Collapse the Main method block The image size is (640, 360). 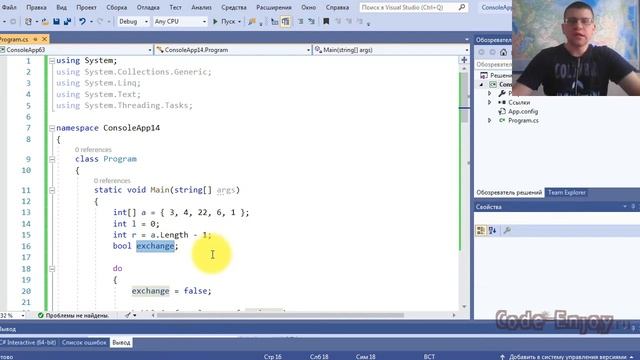point(52,190)
